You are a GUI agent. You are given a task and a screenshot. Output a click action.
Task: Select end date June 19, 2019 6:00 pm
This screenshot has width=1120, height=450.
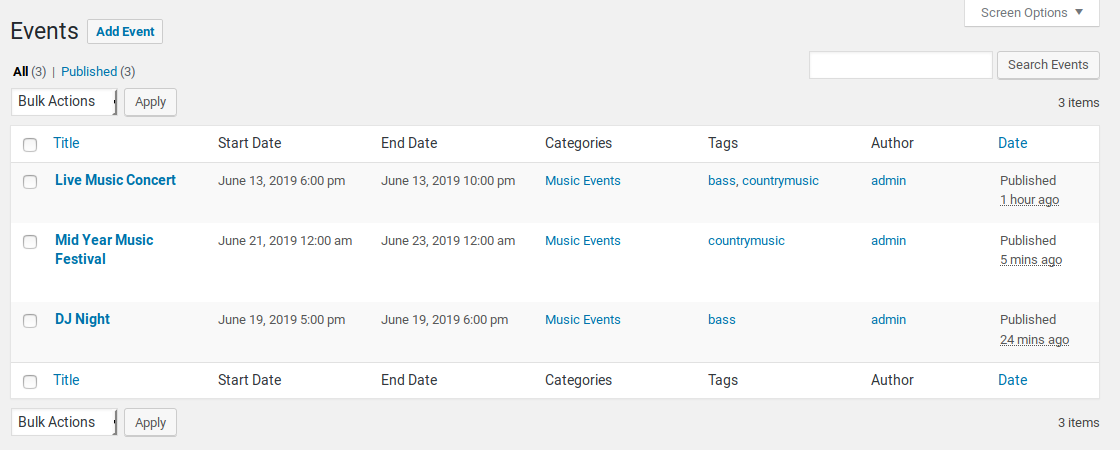click(445, 320)
